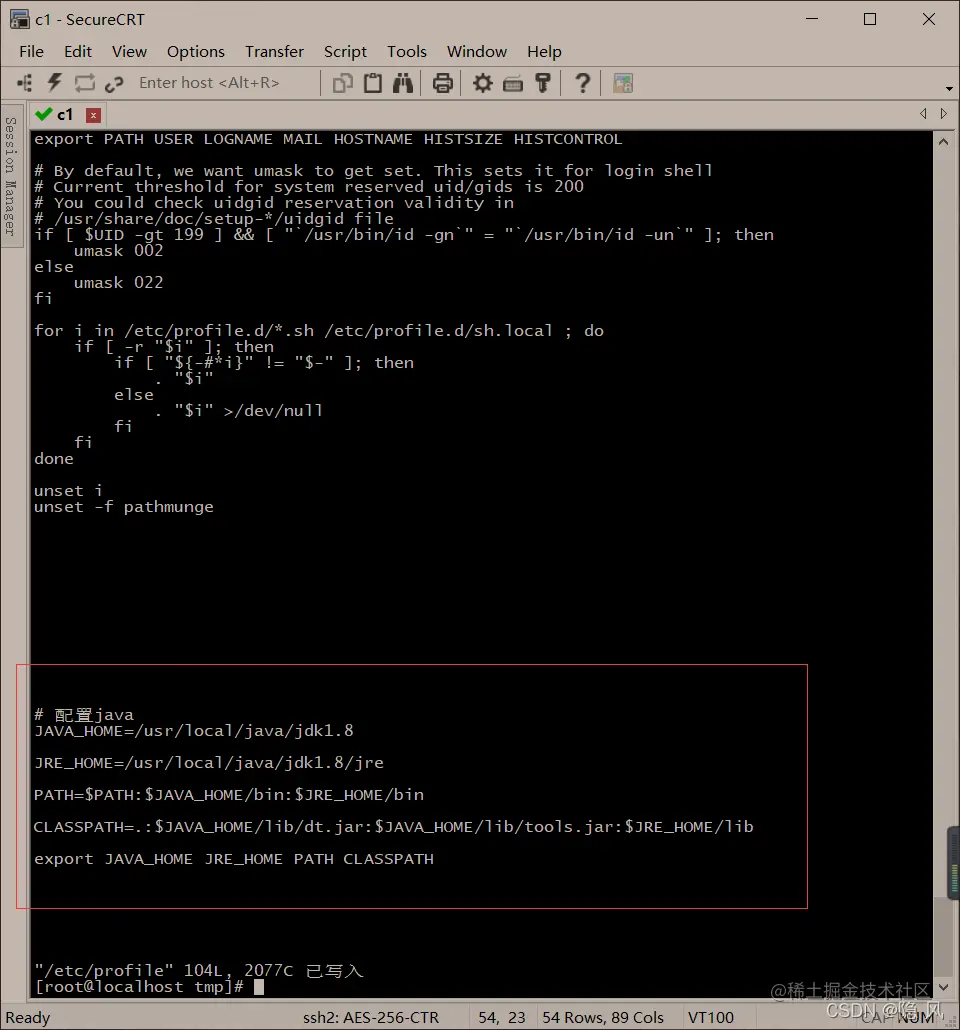This screenshot has height=1030, width=960.
Task: Click the Help question mark icon
Action: 582,83
